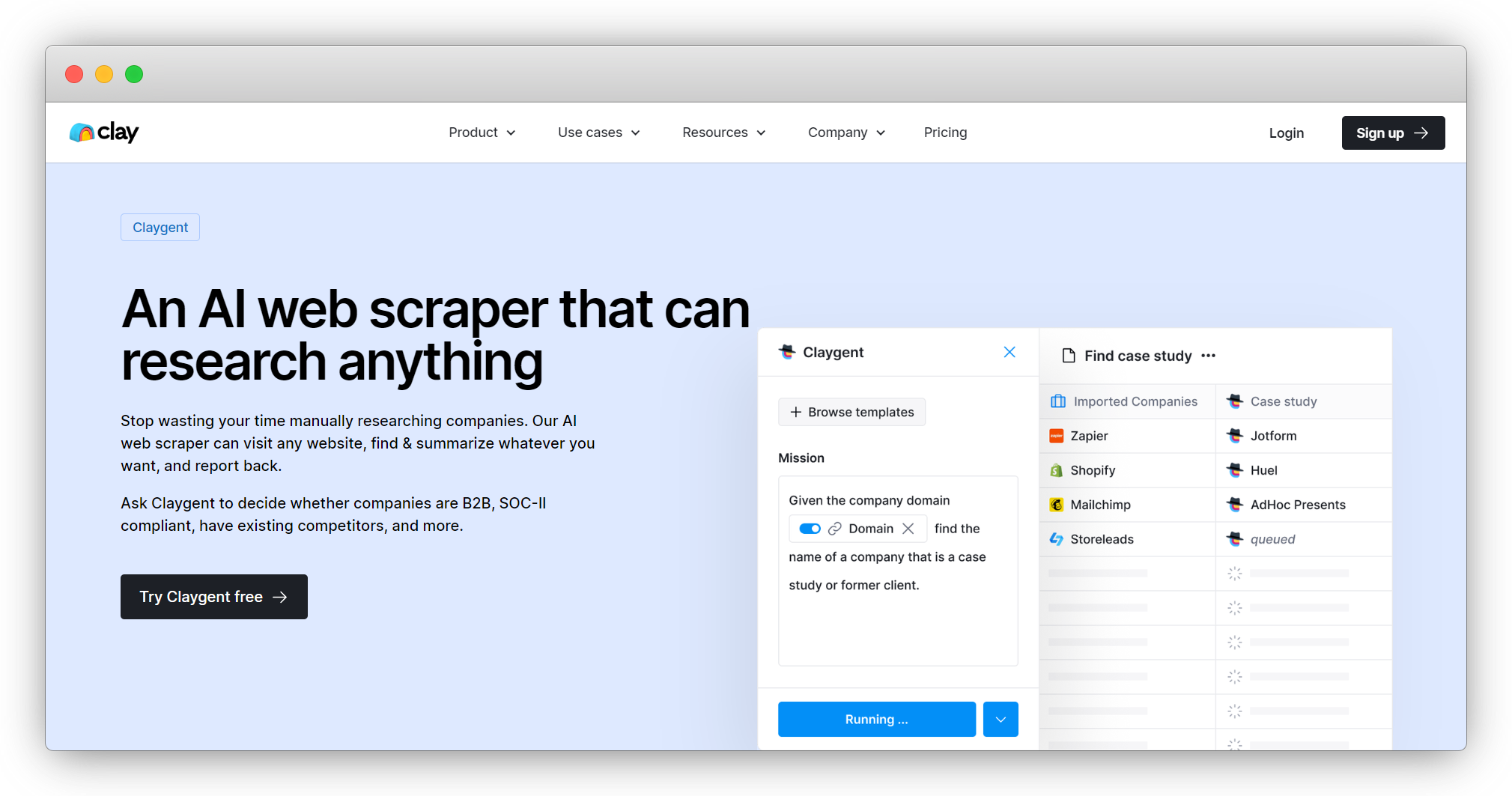This screenshot has width=1512, height=796.
Task: Close the Claygent panel with the X
Action: click(1009, 352)
